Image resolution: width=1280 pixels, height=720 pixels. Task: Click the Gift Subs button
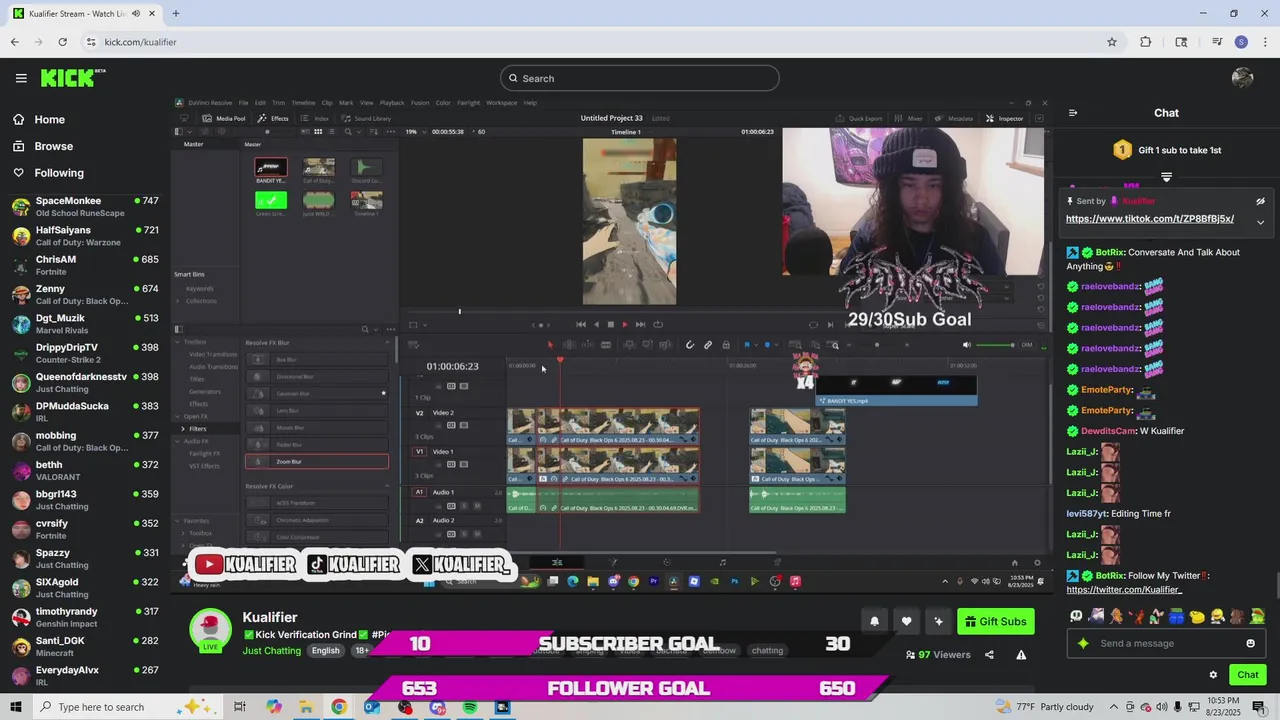tap(995, 621)
